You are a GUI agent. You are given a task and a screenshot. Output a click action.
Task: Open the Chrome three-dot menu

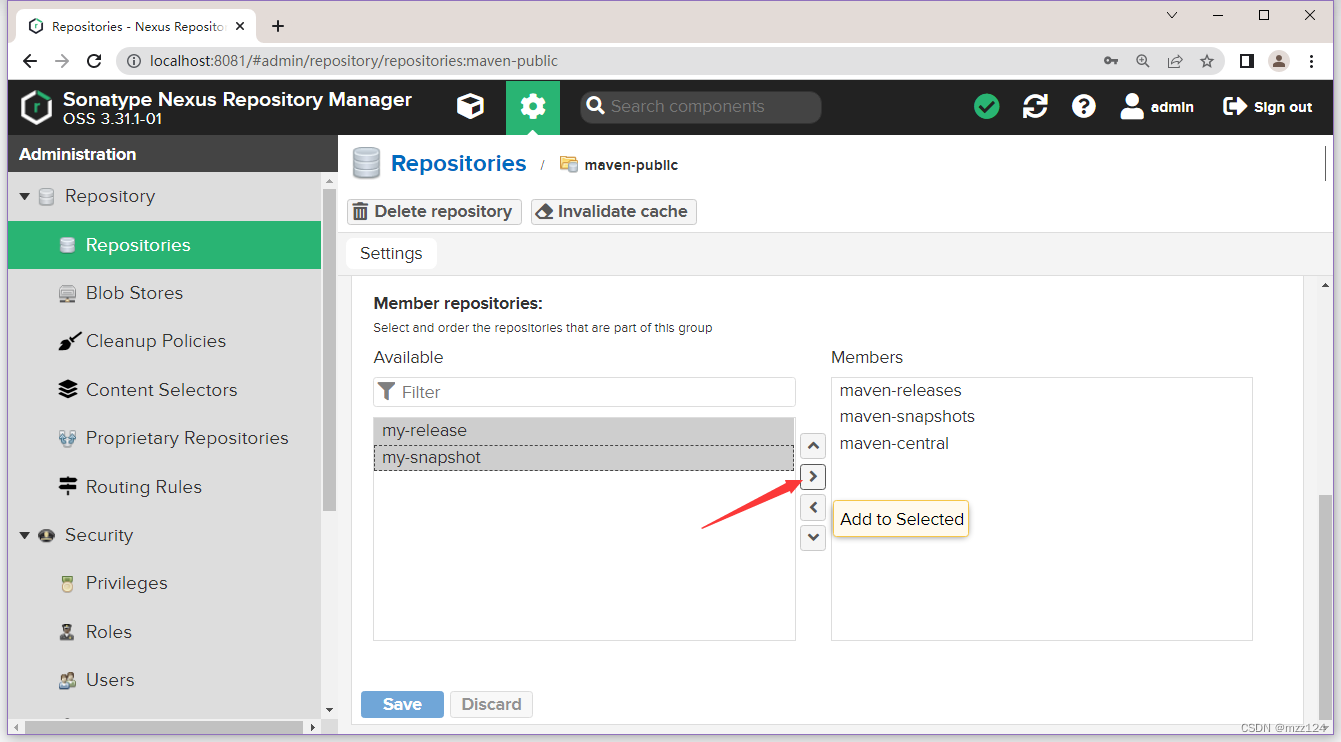[x=1312, y=61]
